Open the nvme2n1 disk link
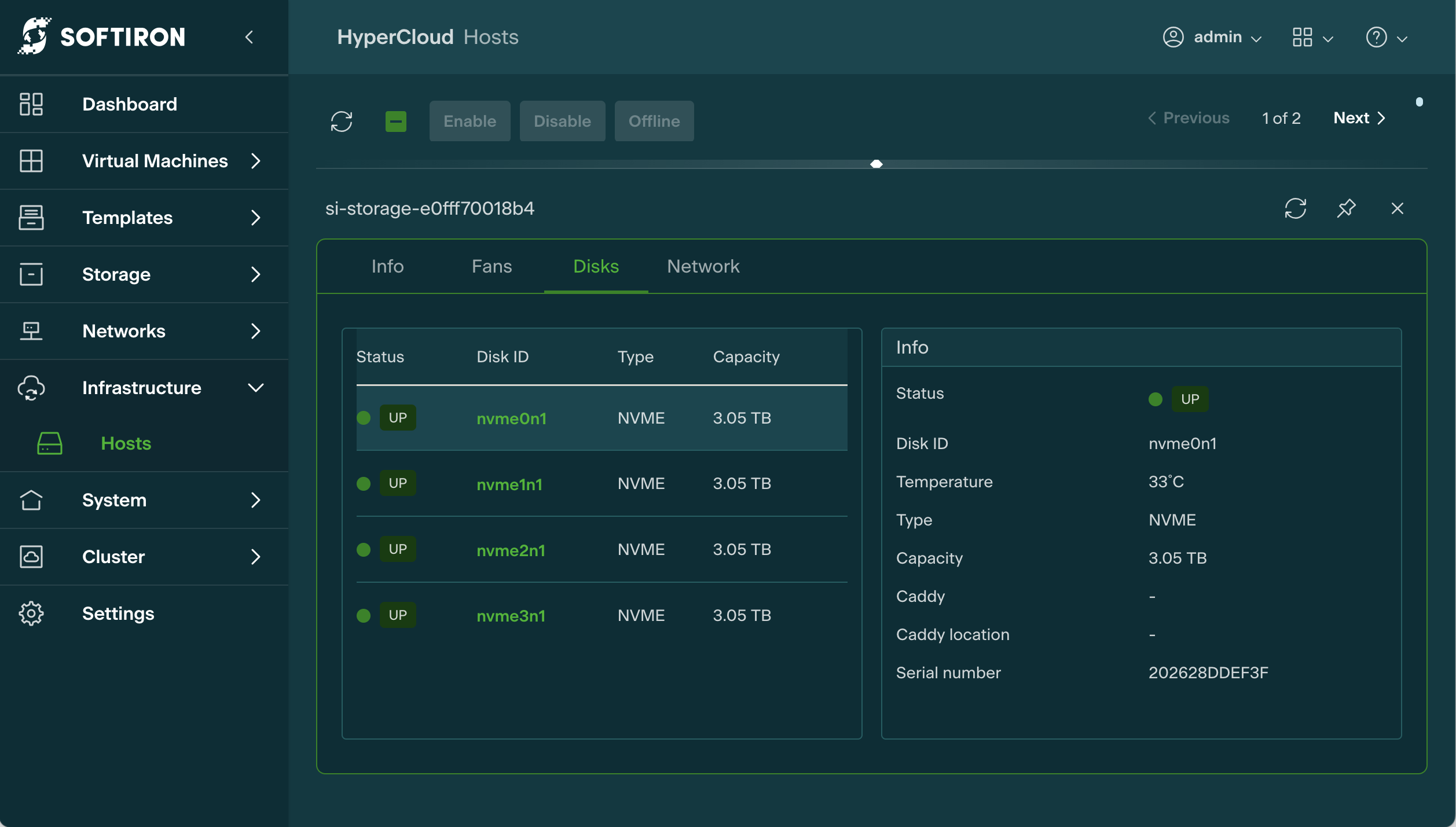 511,550
